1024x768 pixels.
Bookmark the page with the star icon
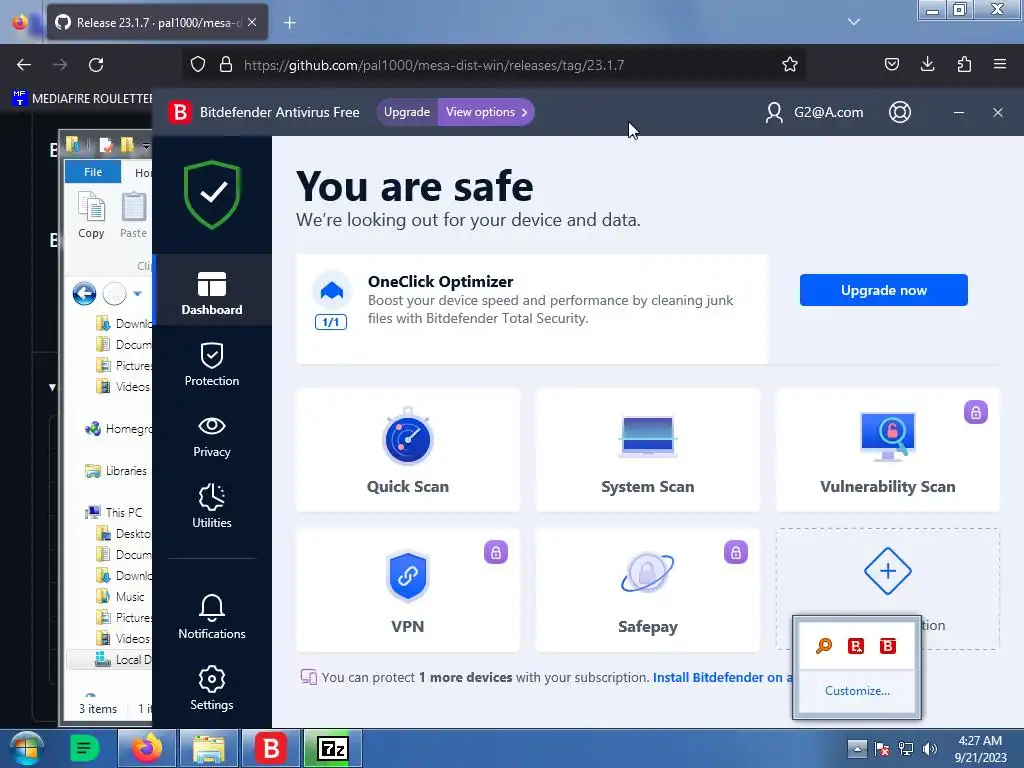click(790, 65)
